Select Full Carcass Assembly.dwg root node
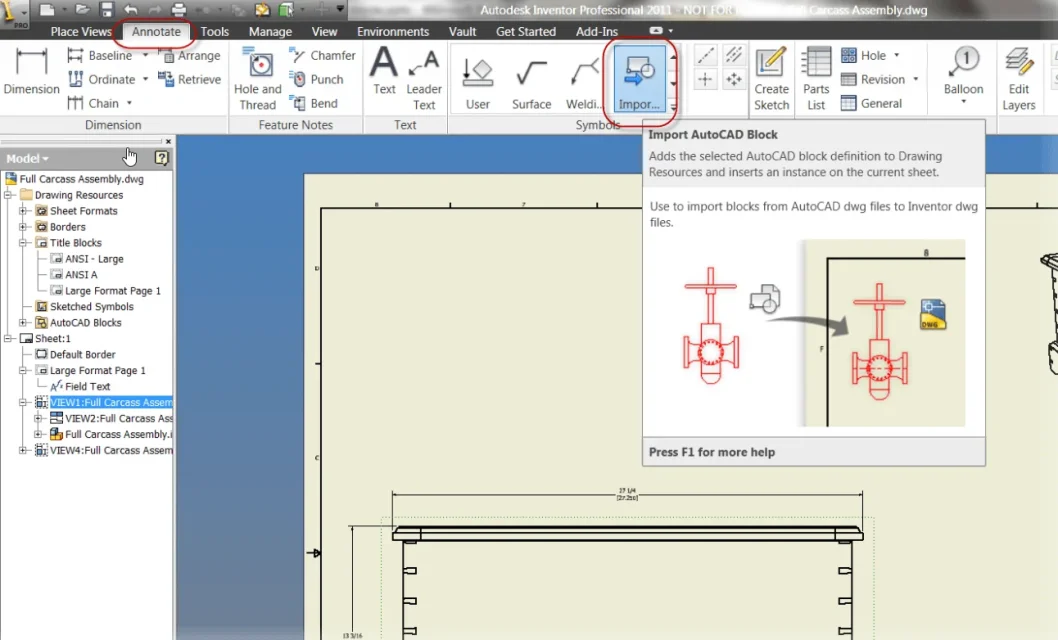Image resolution: width=1058 pixels, height=640 pixels. (81, 179)
